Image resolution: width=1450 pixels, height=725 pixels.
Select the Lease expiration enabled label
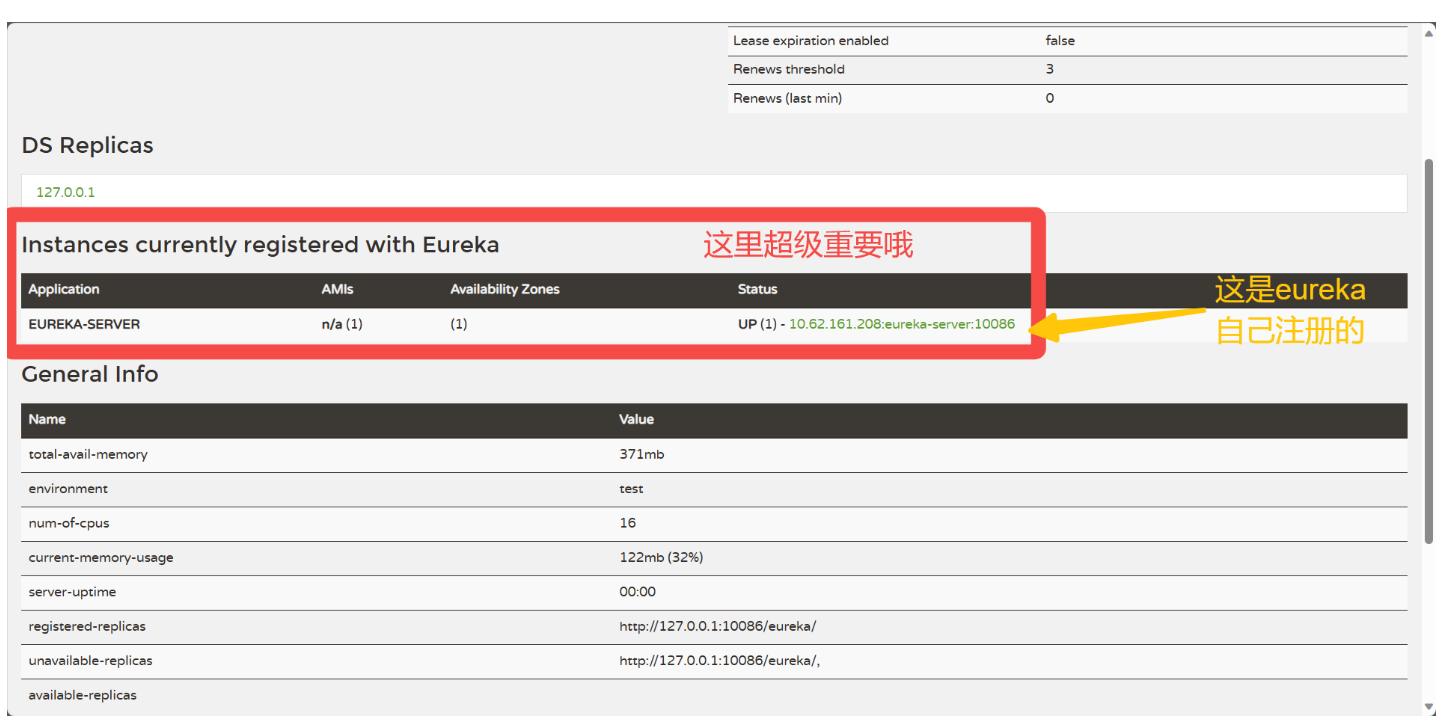[x=811, y=41]
